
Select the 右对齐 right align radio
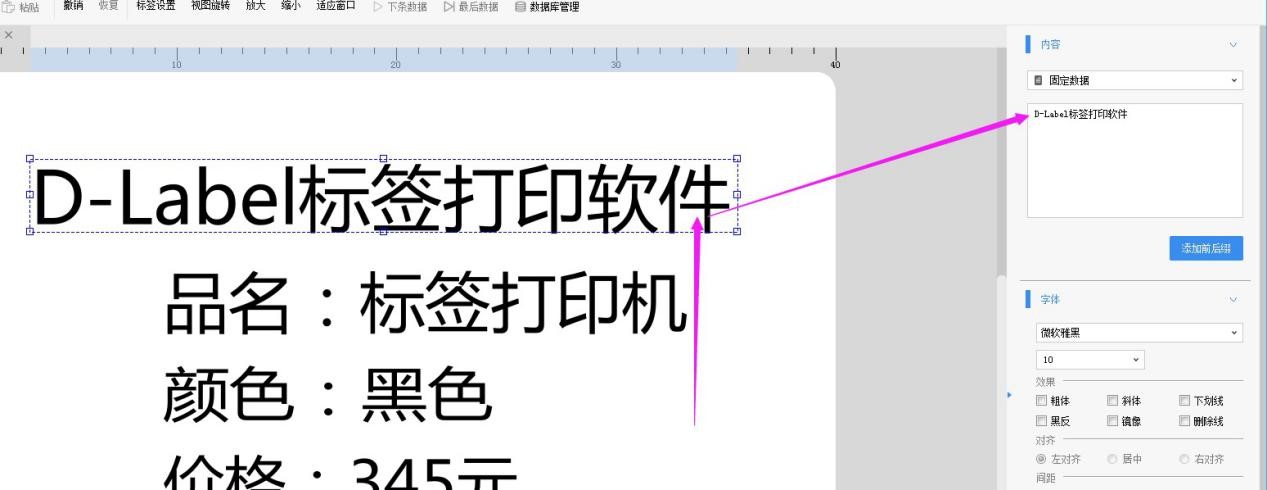click(1185, 460)
